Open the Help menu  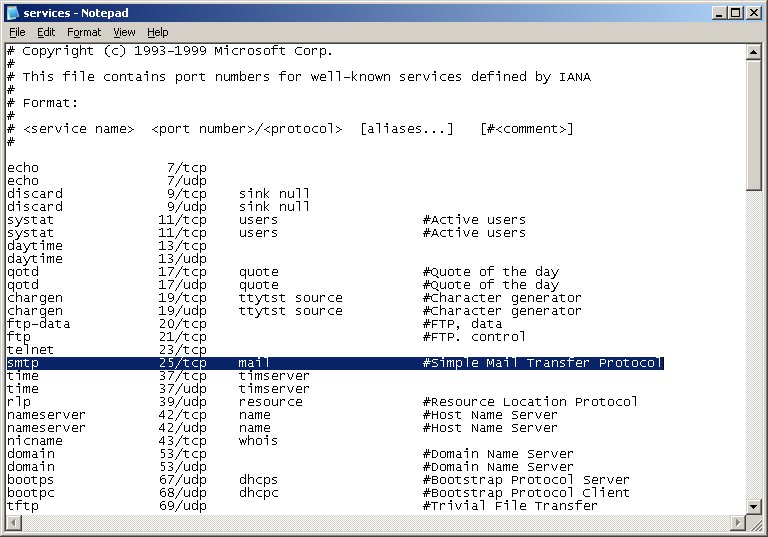pyautogui.click(x=158, y=32)
